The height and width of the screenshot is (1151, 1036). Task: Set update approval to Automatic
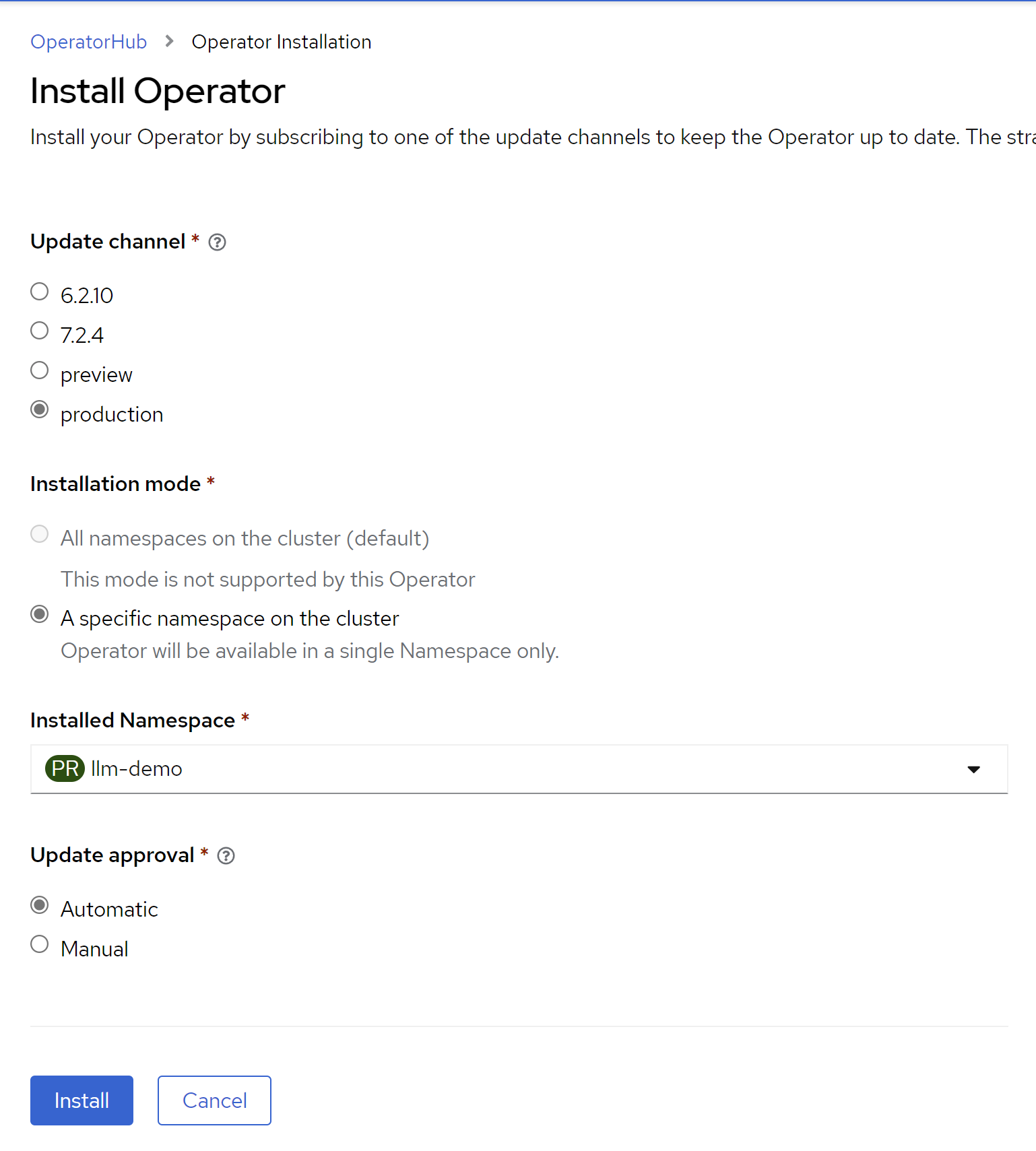point(40,905)
